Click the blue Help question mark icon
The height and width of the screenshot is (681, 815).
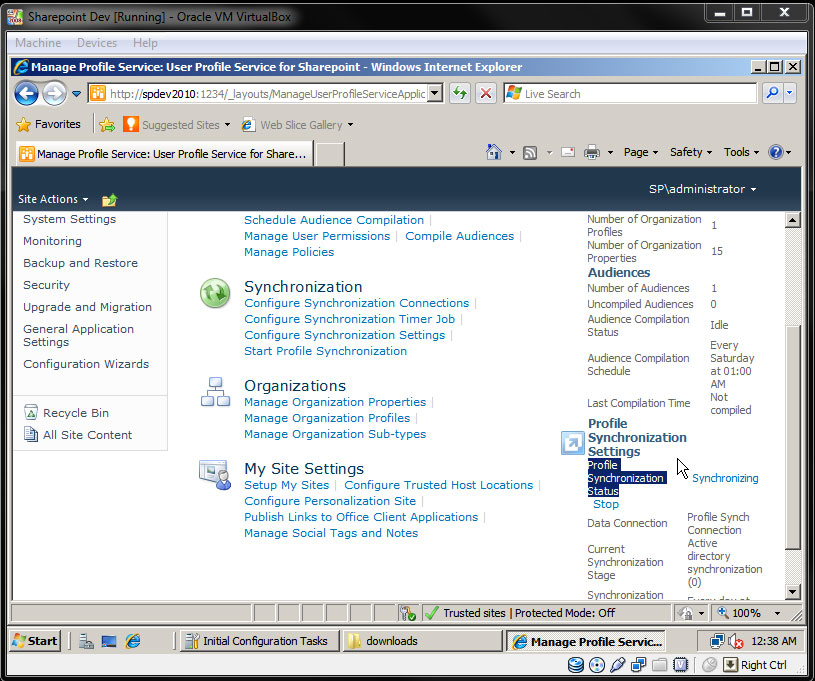775,152
